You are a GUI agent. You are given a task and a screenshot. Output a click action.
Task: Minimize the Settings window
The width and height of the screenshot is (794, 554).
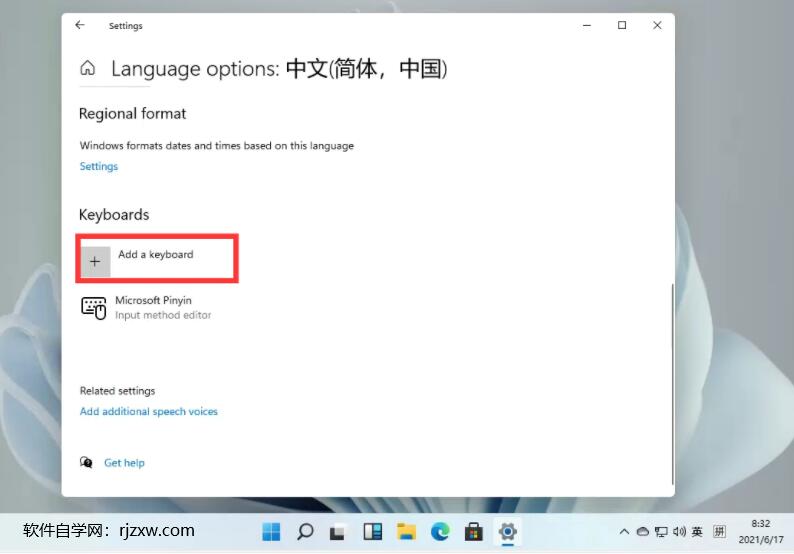pos(587,25)
